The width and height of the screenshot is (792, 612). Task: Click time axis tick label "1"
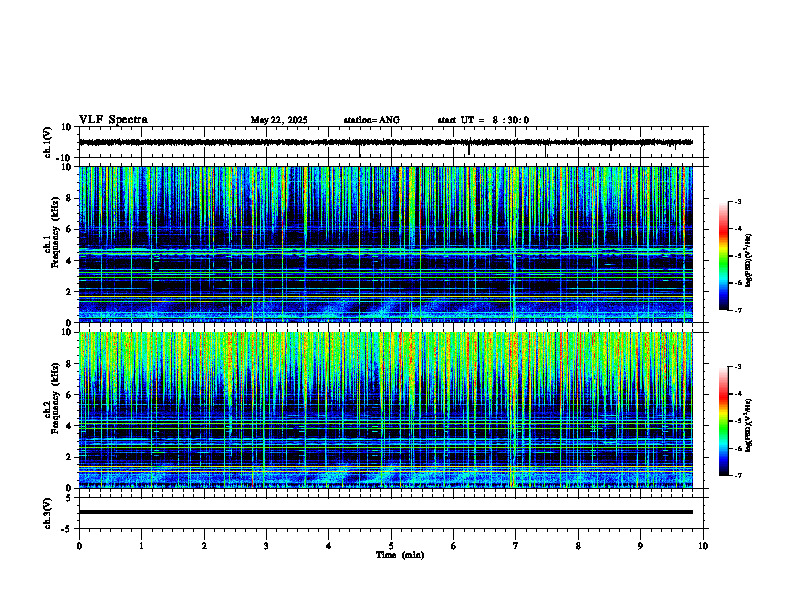[141, 546]
